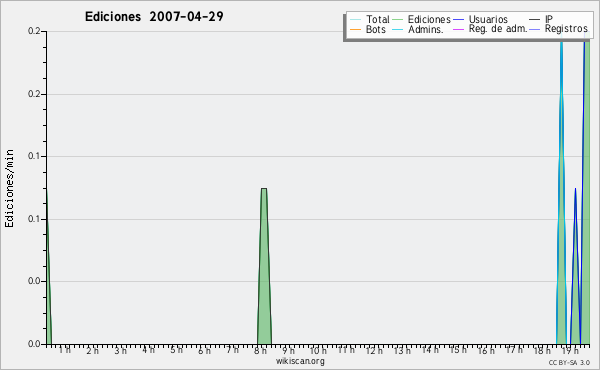
Task: Click the Admins. legend entry label
Action: 426,29
